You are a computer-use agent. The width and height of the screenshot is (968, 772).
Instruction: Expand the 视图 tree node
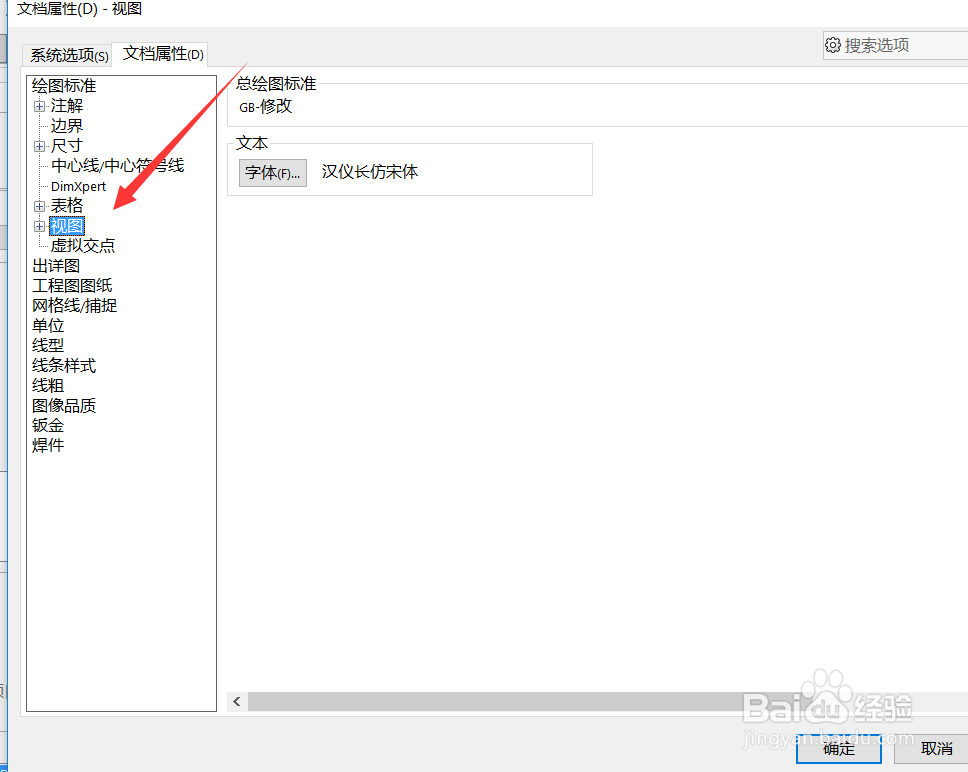click(40, 226)
